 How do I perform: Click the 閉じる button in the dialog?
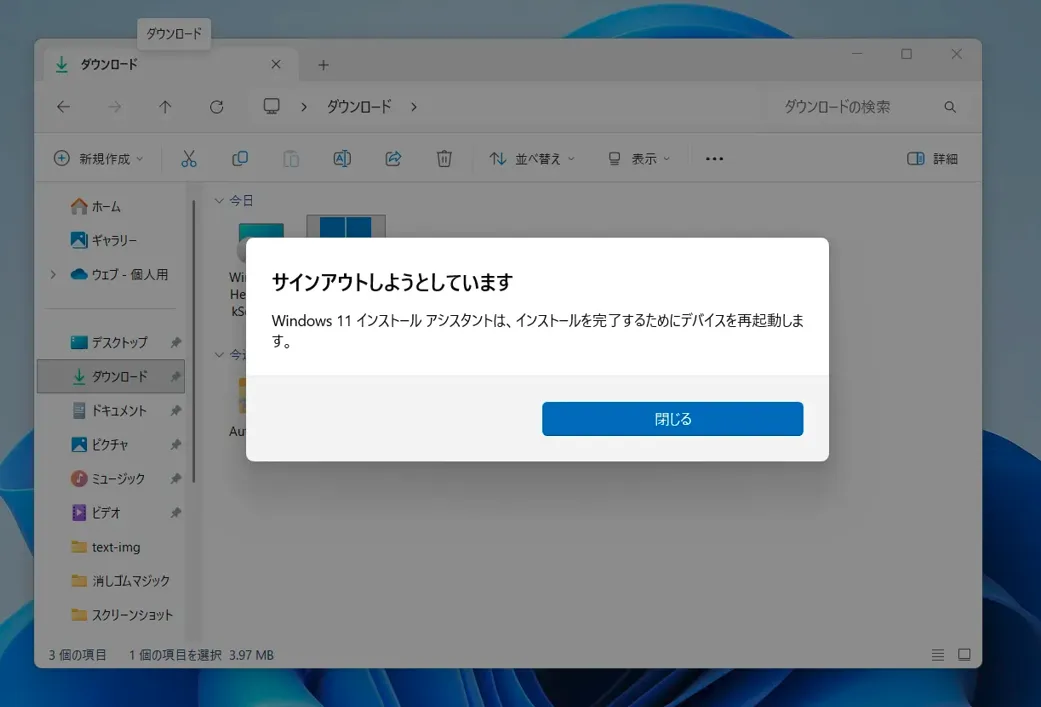pyautogui.click(x=672, y=419)
